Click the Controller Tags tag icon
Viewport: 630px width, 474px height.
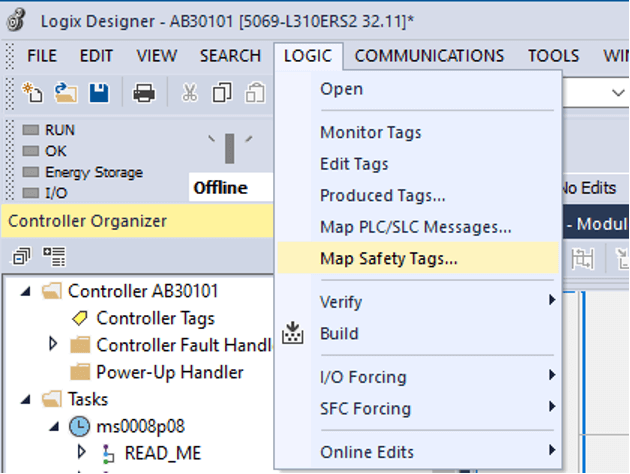pos(80,318)
